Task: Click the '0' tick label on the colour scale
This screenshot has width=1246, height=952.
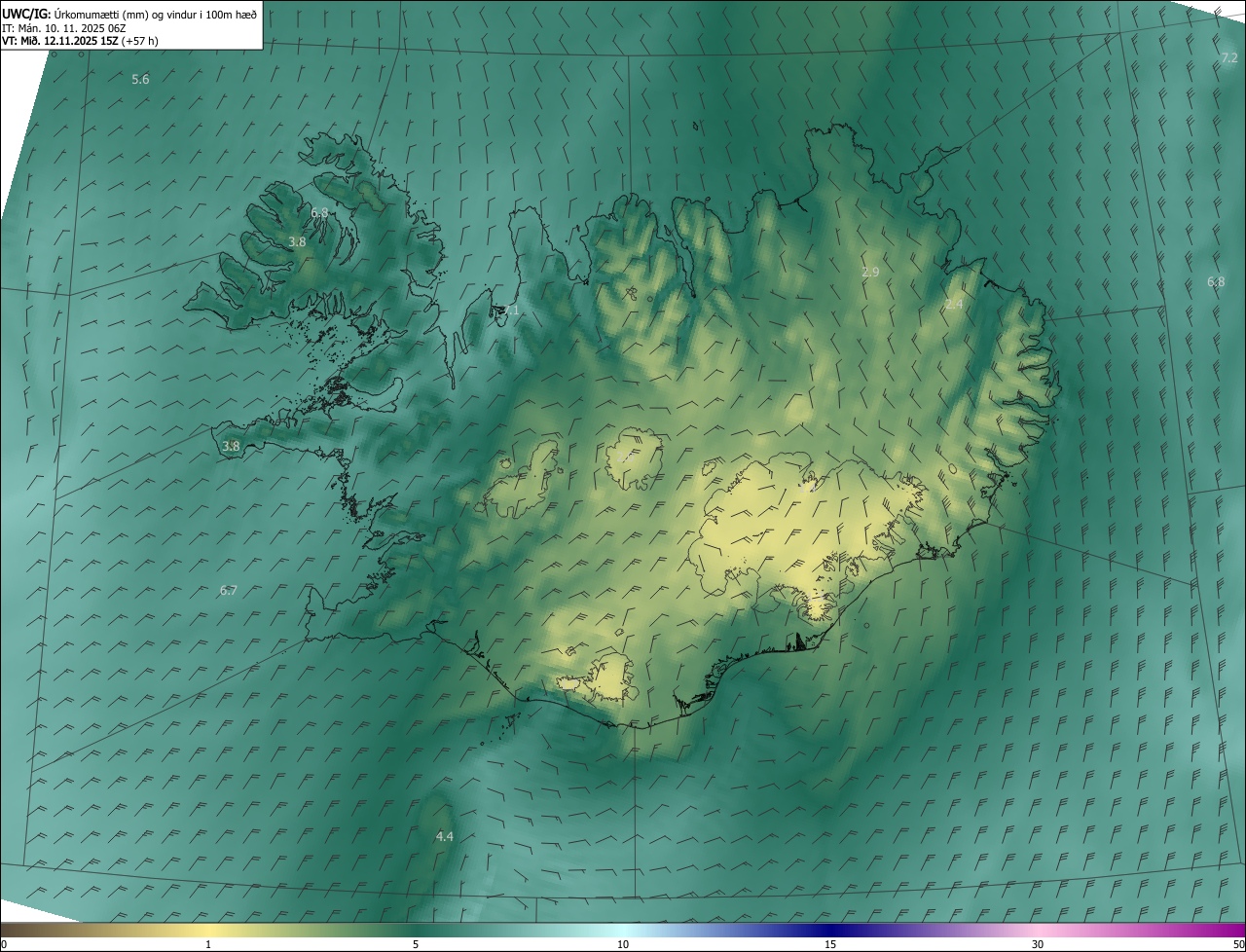Action: coord(4,945)
